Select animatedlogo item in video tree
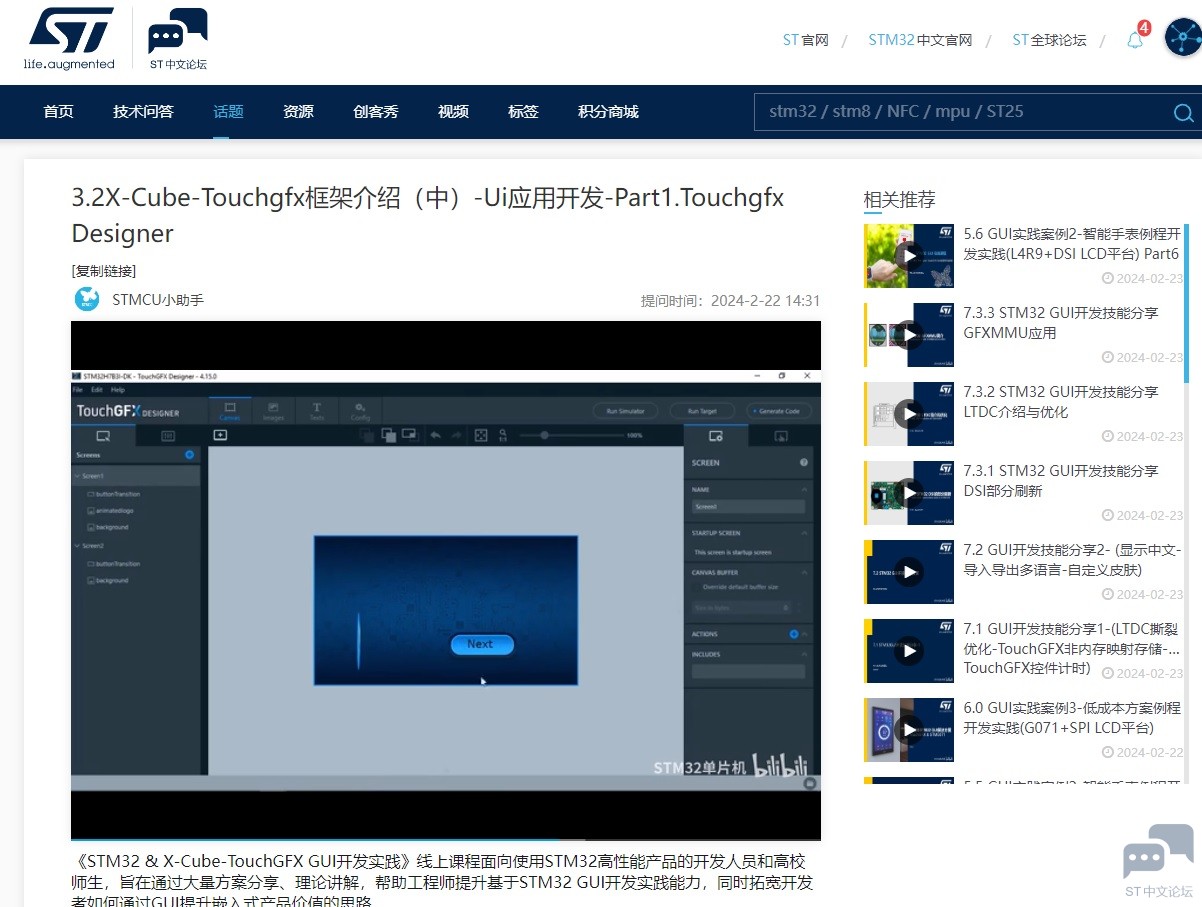 pos(108,510)
